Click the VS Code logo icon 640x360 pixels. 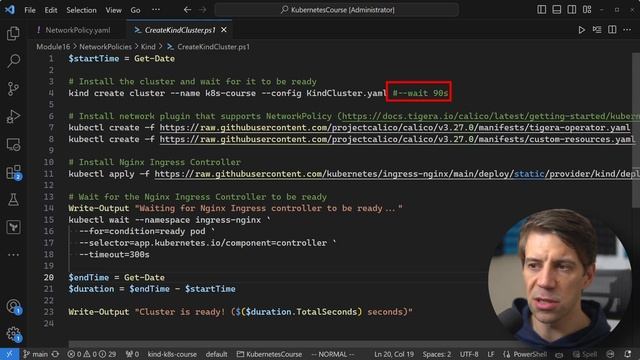(10, 10)
